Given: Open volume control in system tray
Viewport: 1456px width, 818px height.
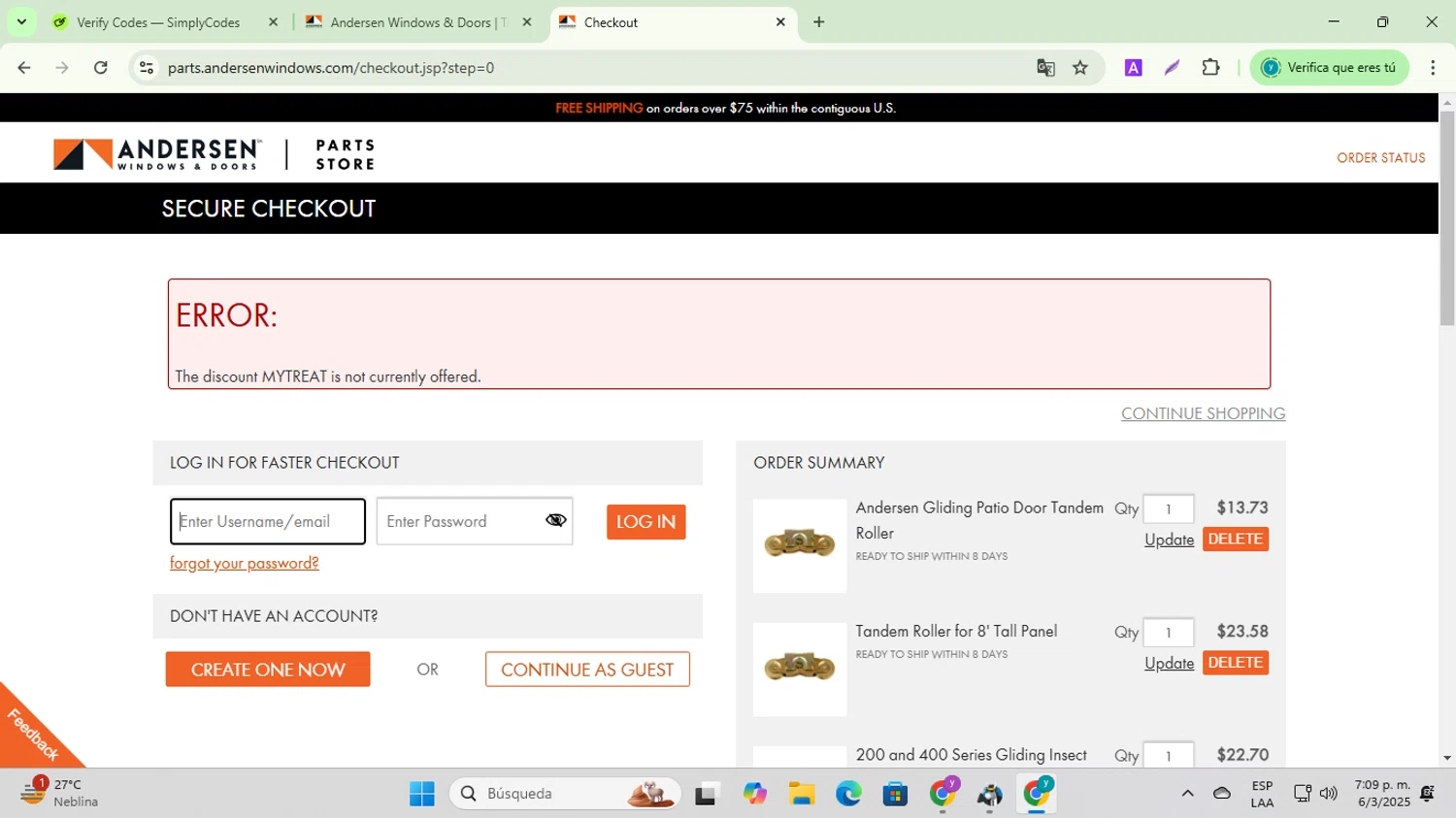Looking at the screenshot, I should tap(1329, 794).
